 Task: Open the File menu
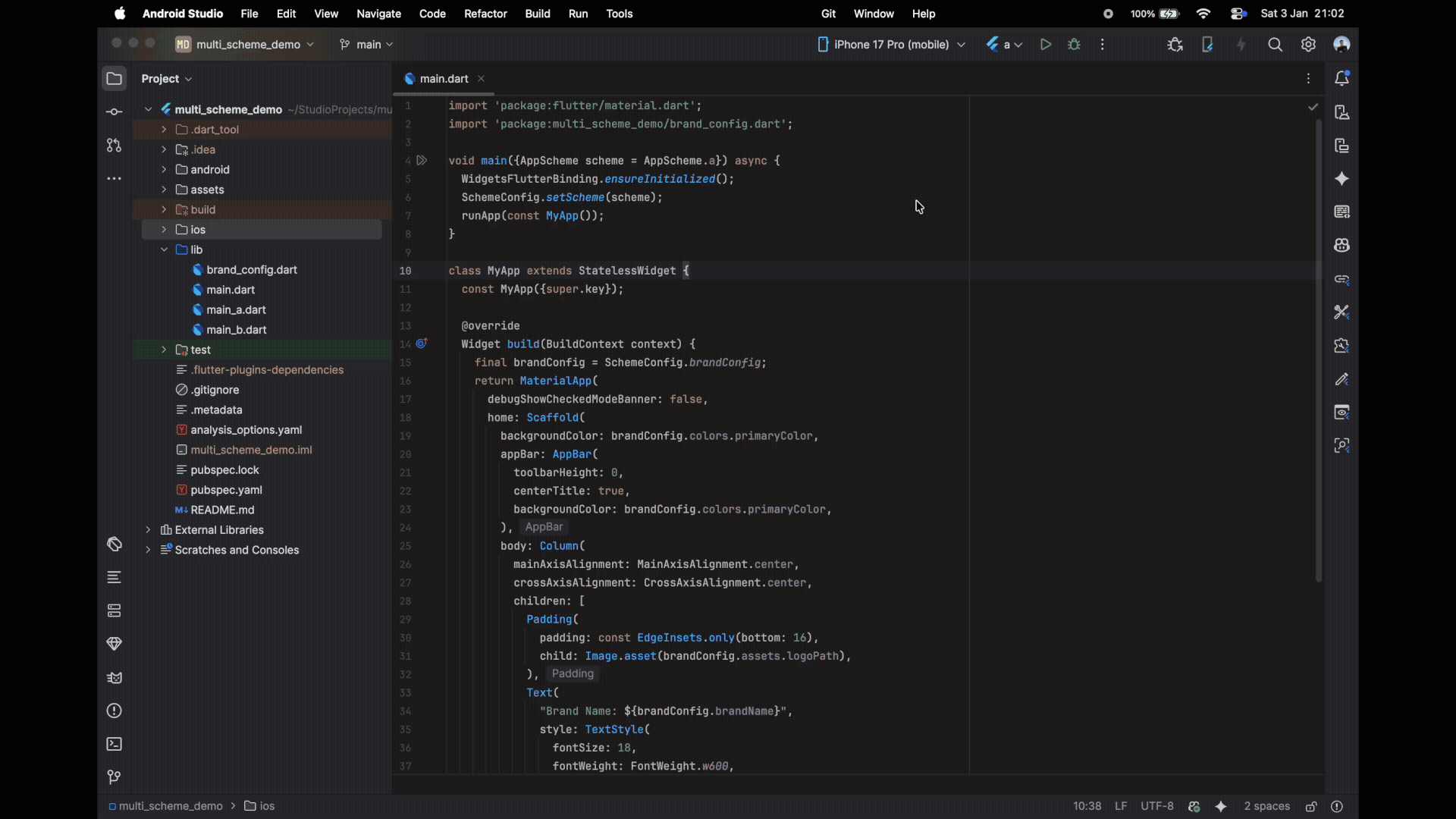249,14
